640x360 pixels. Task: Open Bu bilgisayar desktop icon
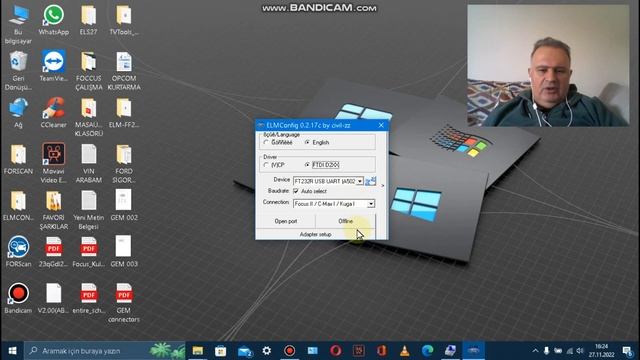[x=18, y=24]
